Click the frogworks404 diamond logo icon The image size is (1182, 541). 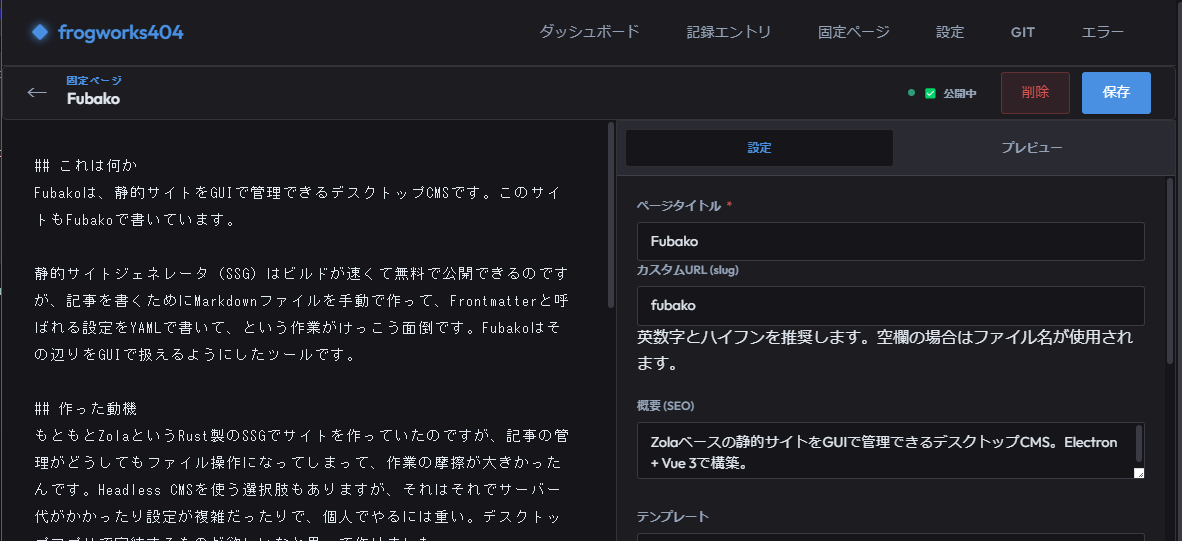click(40, 32)
